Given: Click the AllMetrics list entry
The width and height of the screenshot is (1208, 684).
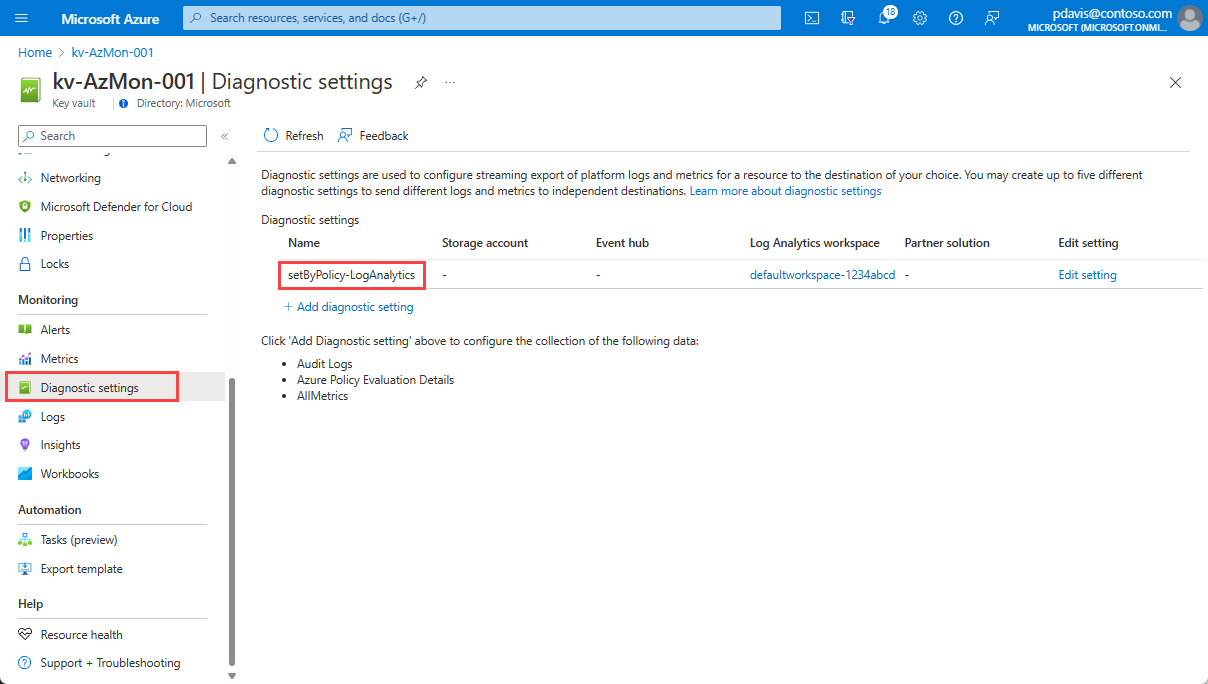Looking at the screenshot, I should click(322, 396).
